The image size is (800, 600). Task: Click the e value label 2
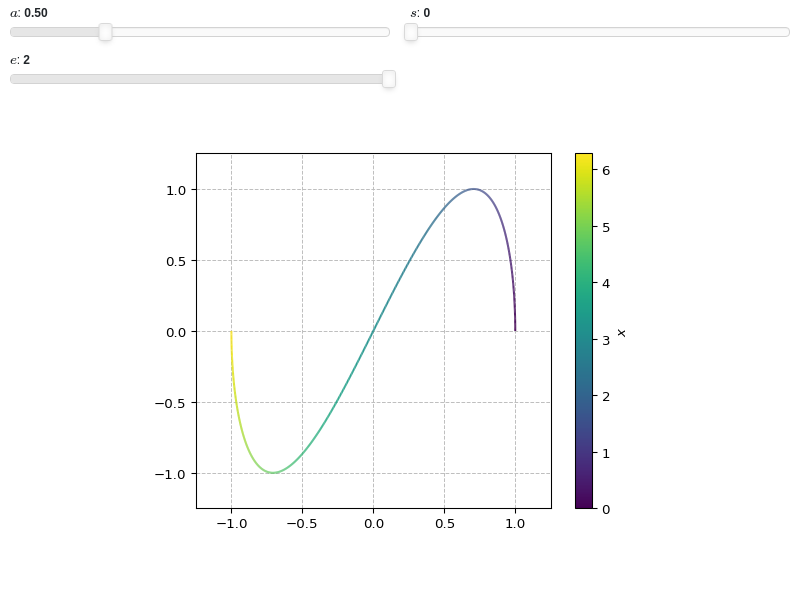click(27, 60)
